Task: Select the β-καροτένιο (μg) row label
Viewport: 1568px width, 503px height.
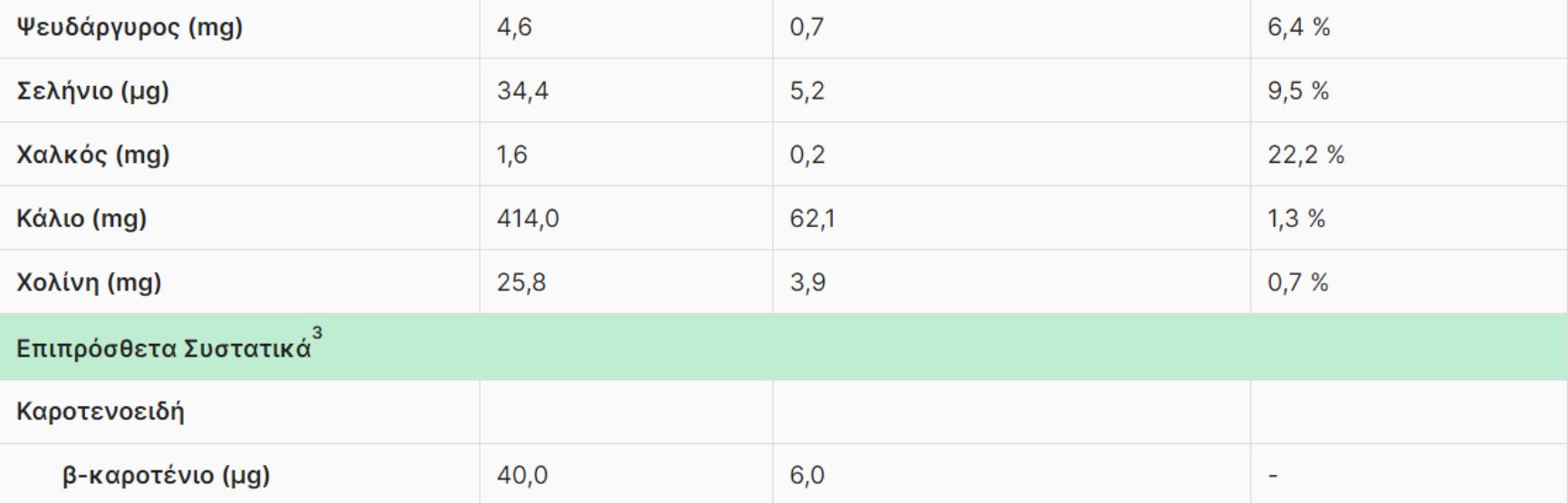Action: point(166,475)
